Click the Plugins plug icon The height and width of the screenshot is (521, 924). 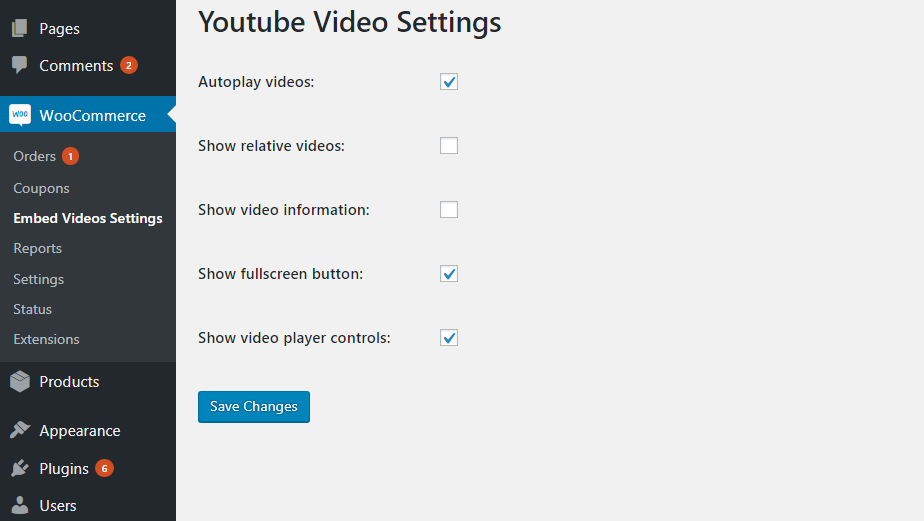[20, 468]
